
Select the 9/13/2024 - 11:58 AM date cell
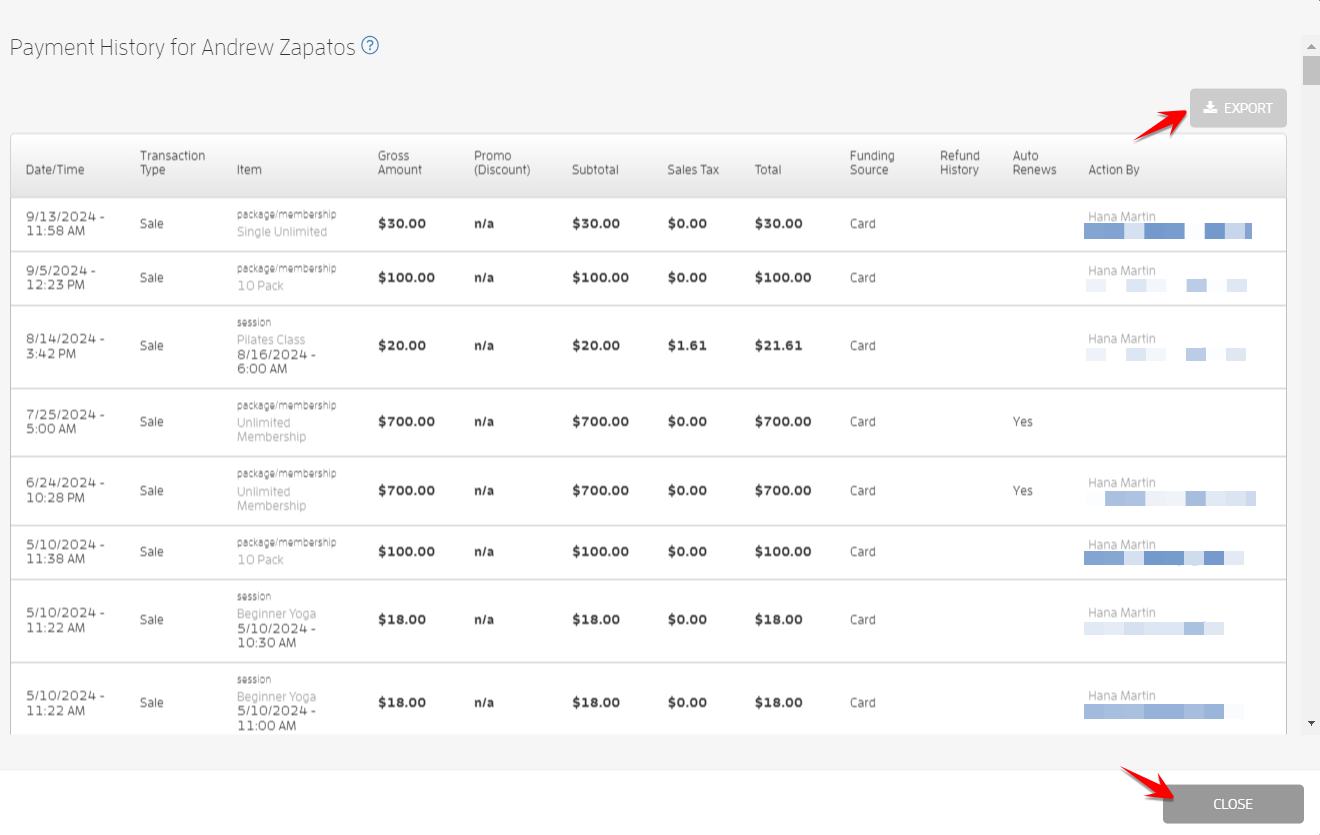65,224
